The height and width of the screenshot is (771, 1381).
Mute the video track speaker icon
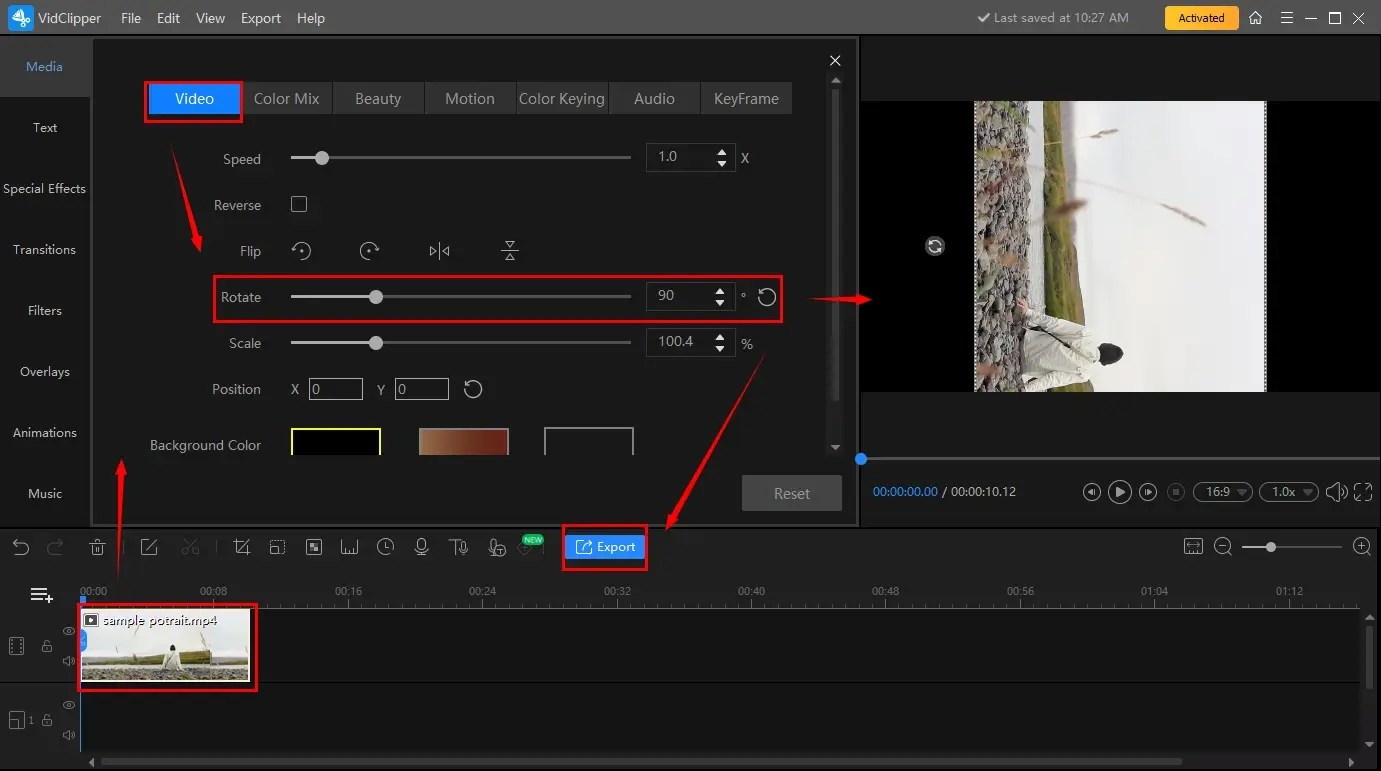[68, 660]
